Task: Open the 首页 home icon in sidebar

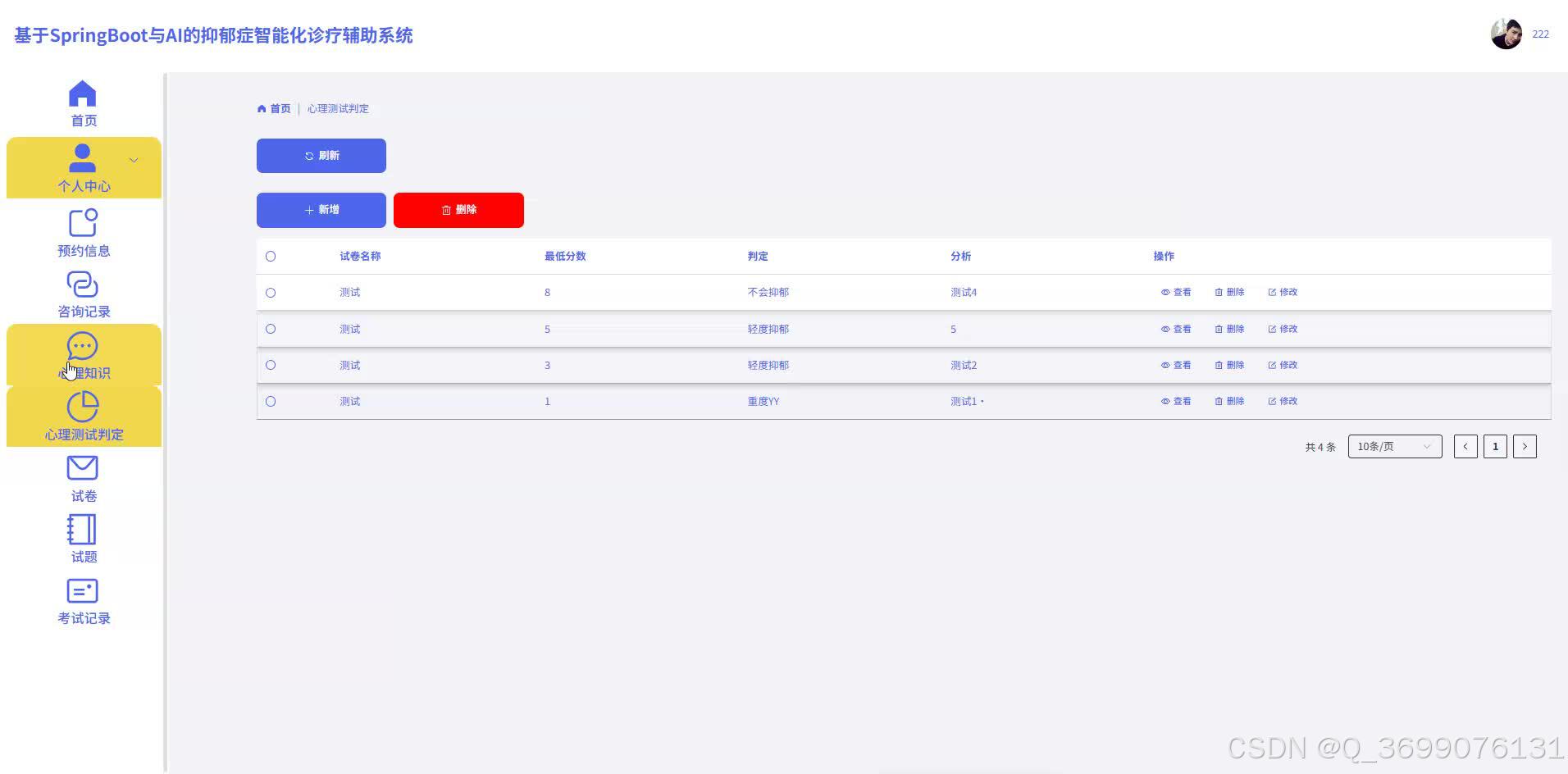Action: [x=82, y=93]
